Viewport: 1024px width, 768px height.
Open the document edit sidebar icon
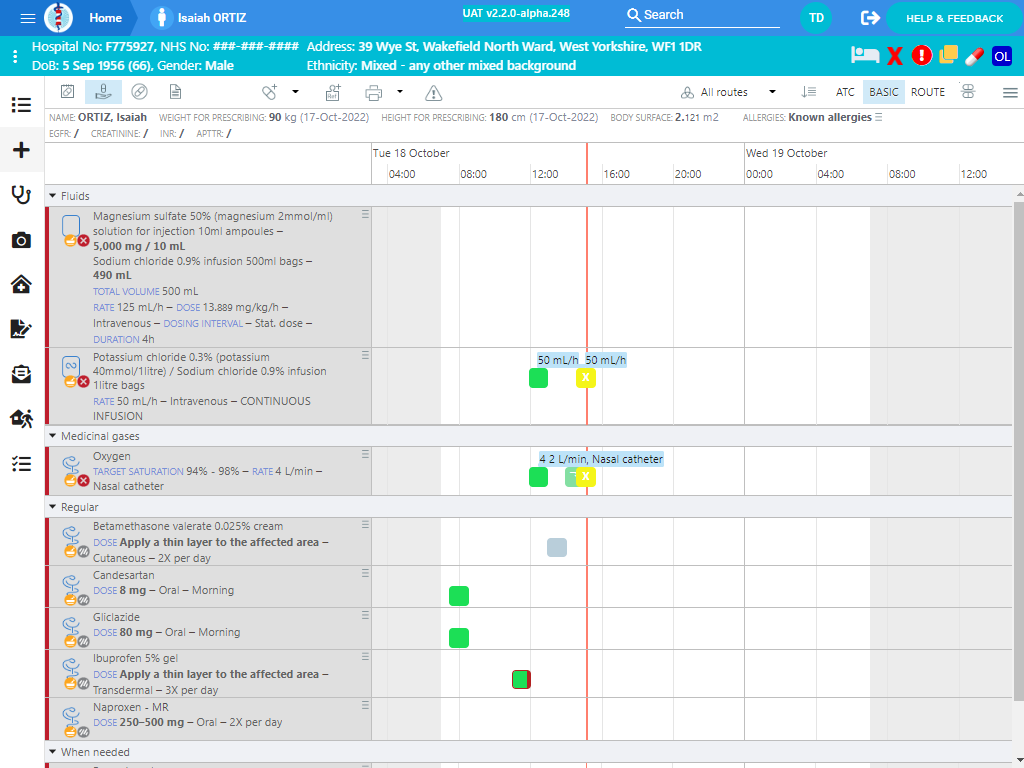(22, 328)
